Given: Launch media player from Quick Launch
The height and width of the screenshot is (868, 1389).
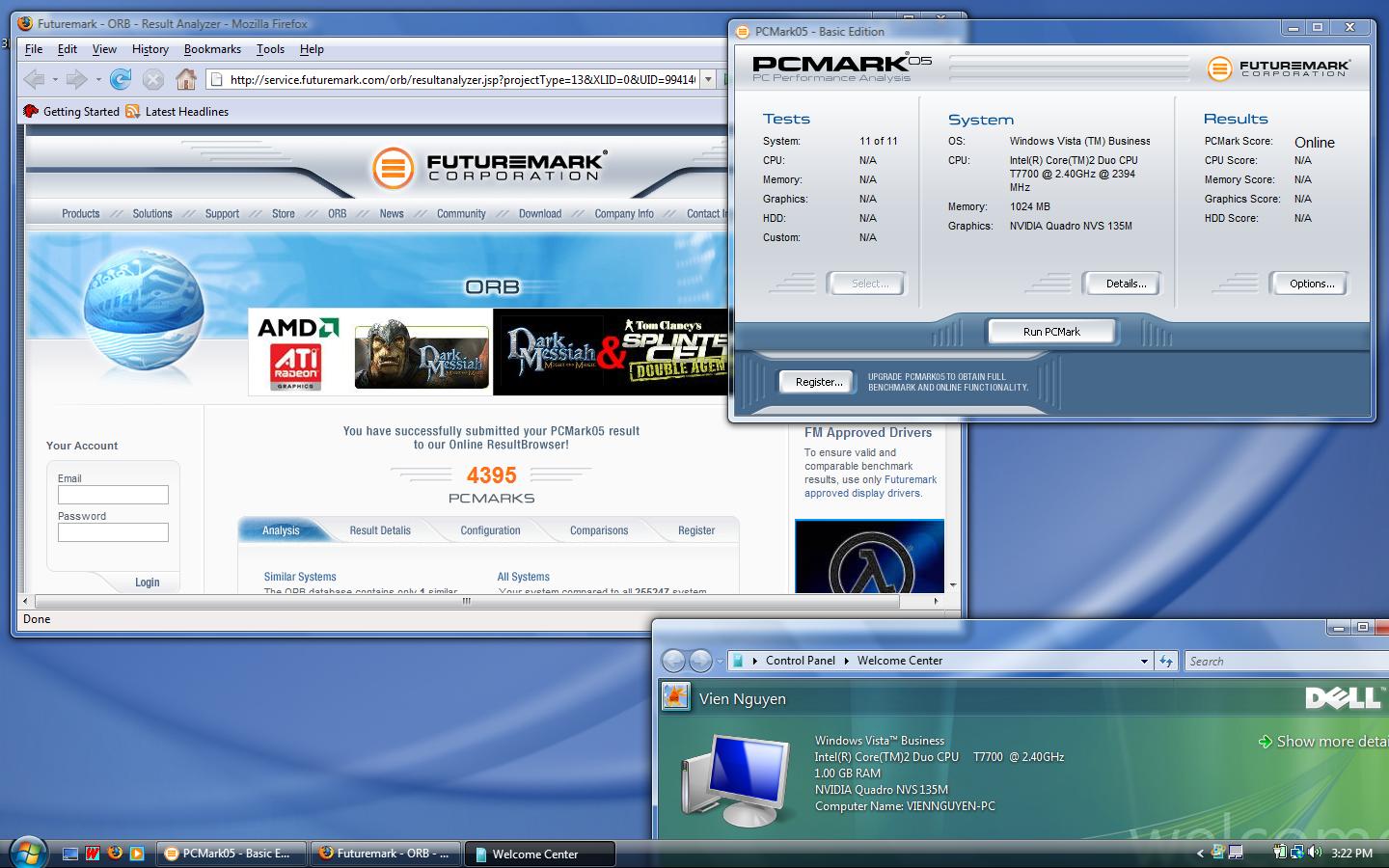Looking at the screenshot, I should 137,854.
